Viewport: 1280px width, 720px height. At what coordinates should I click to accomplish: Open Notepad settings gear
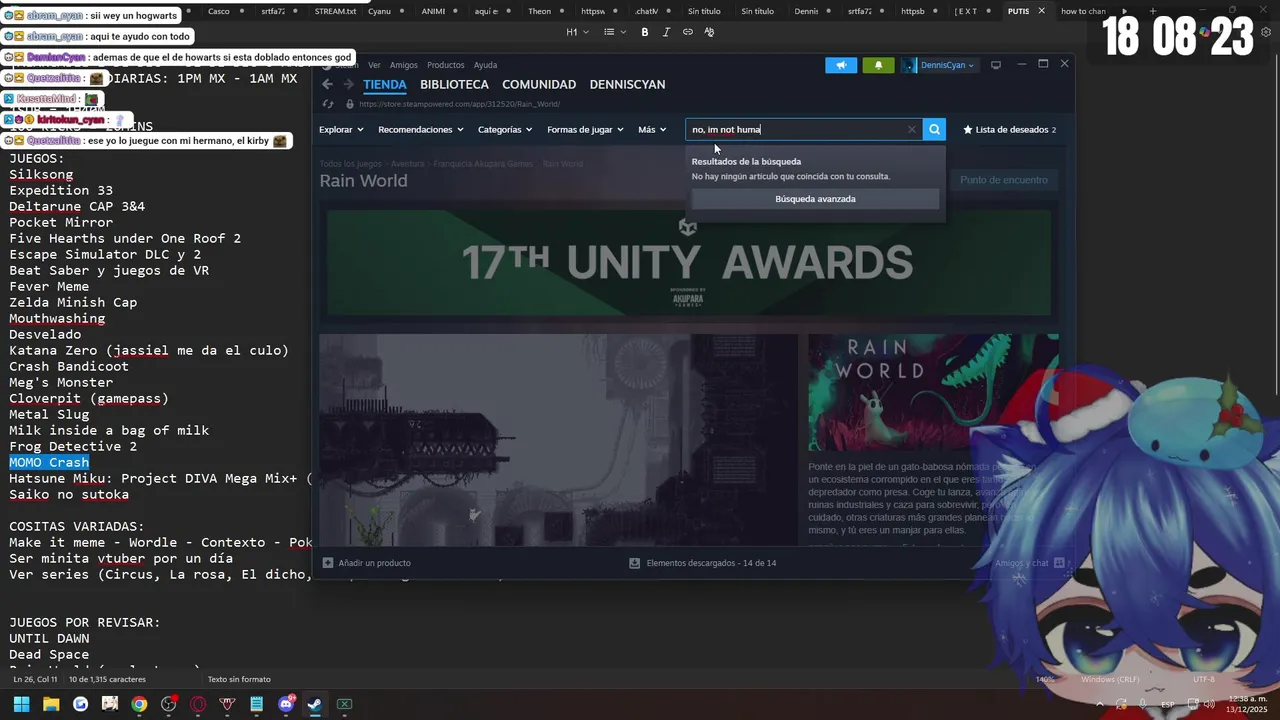point(1266,32)
